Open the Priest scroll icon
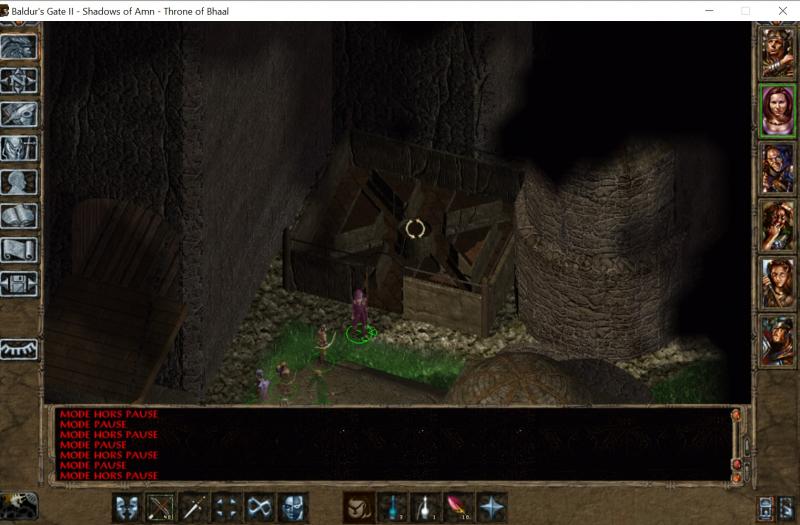 coord(19,250)
